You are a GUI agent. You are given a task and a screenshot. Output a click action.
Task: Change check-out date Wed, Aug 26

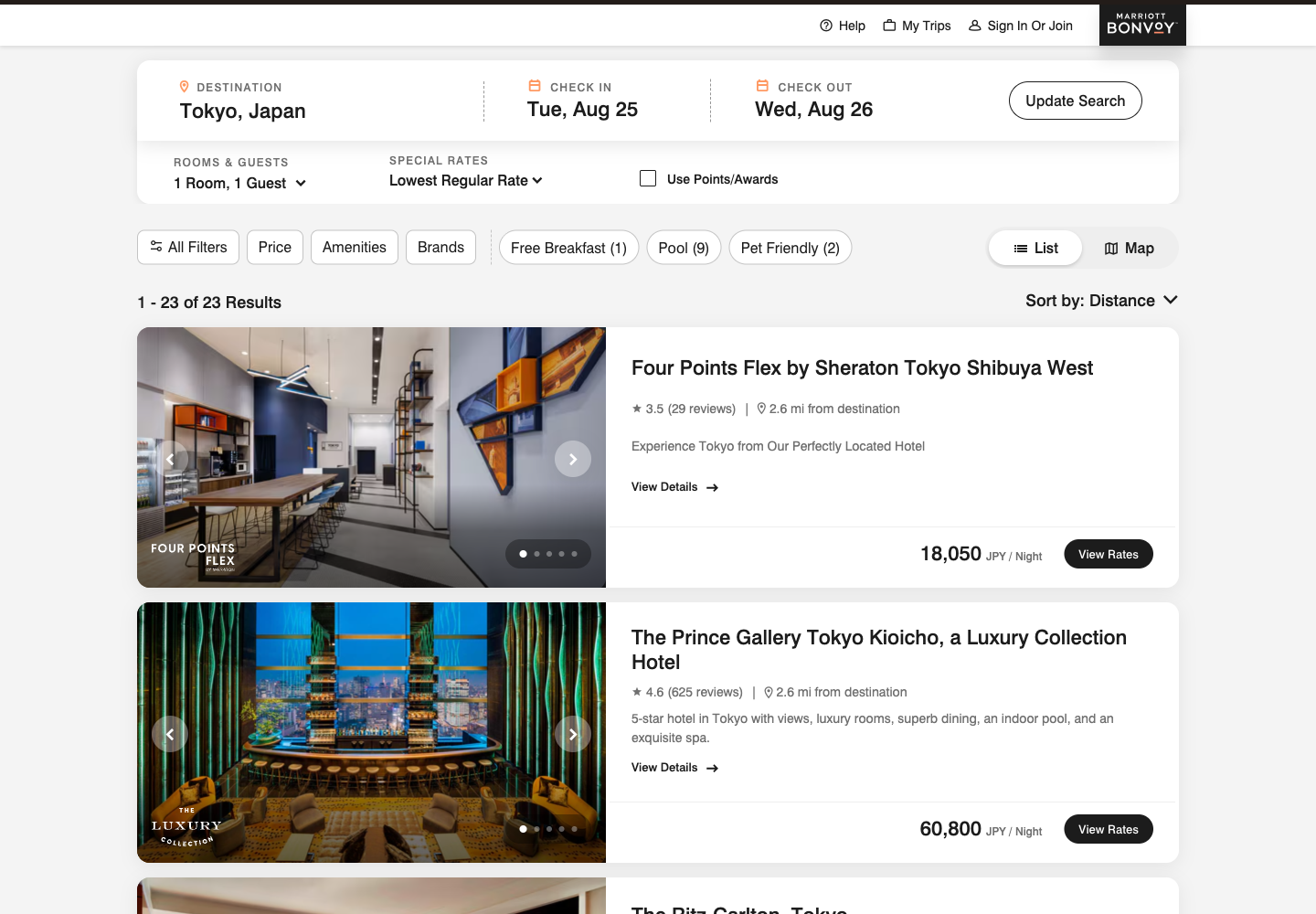[x=813, y=110]
